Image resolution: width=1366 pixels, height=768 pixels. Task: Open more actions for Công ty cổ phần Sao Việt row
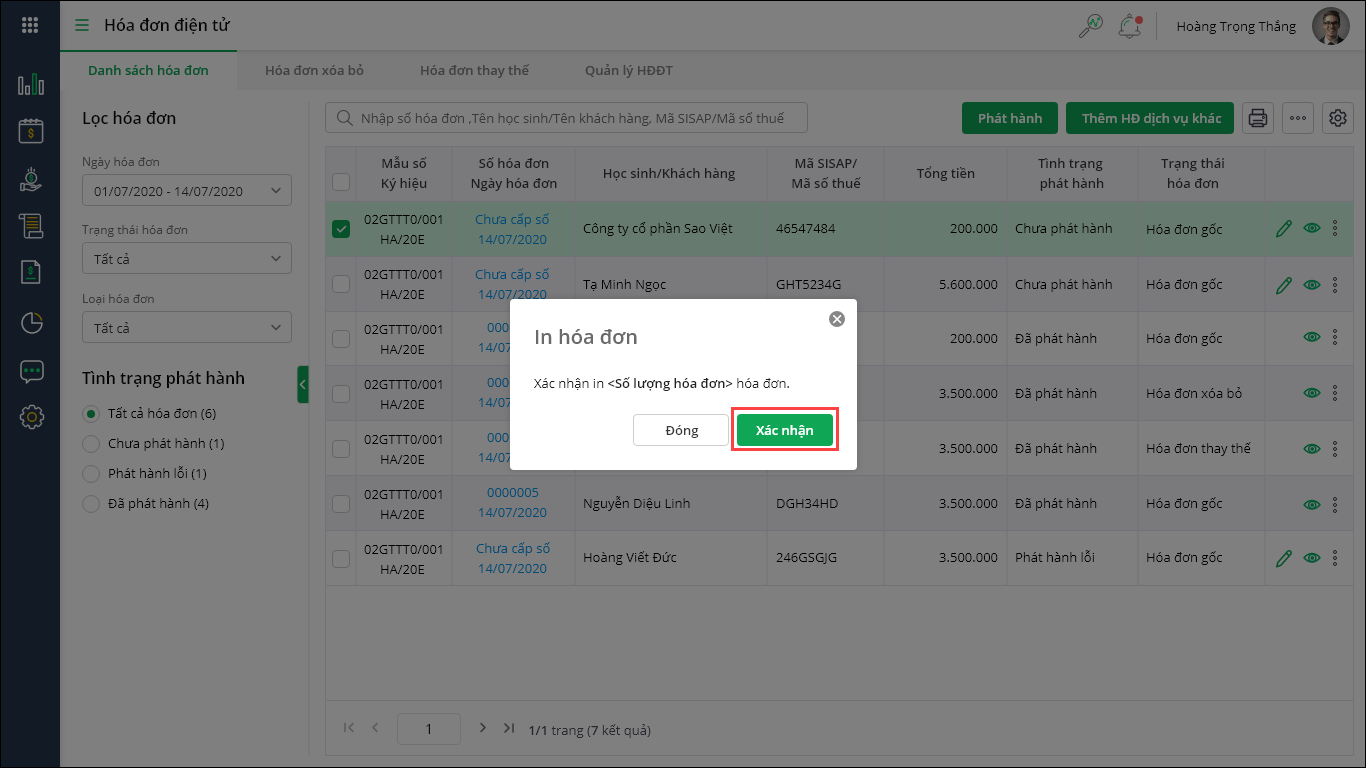pos(1334,229)
